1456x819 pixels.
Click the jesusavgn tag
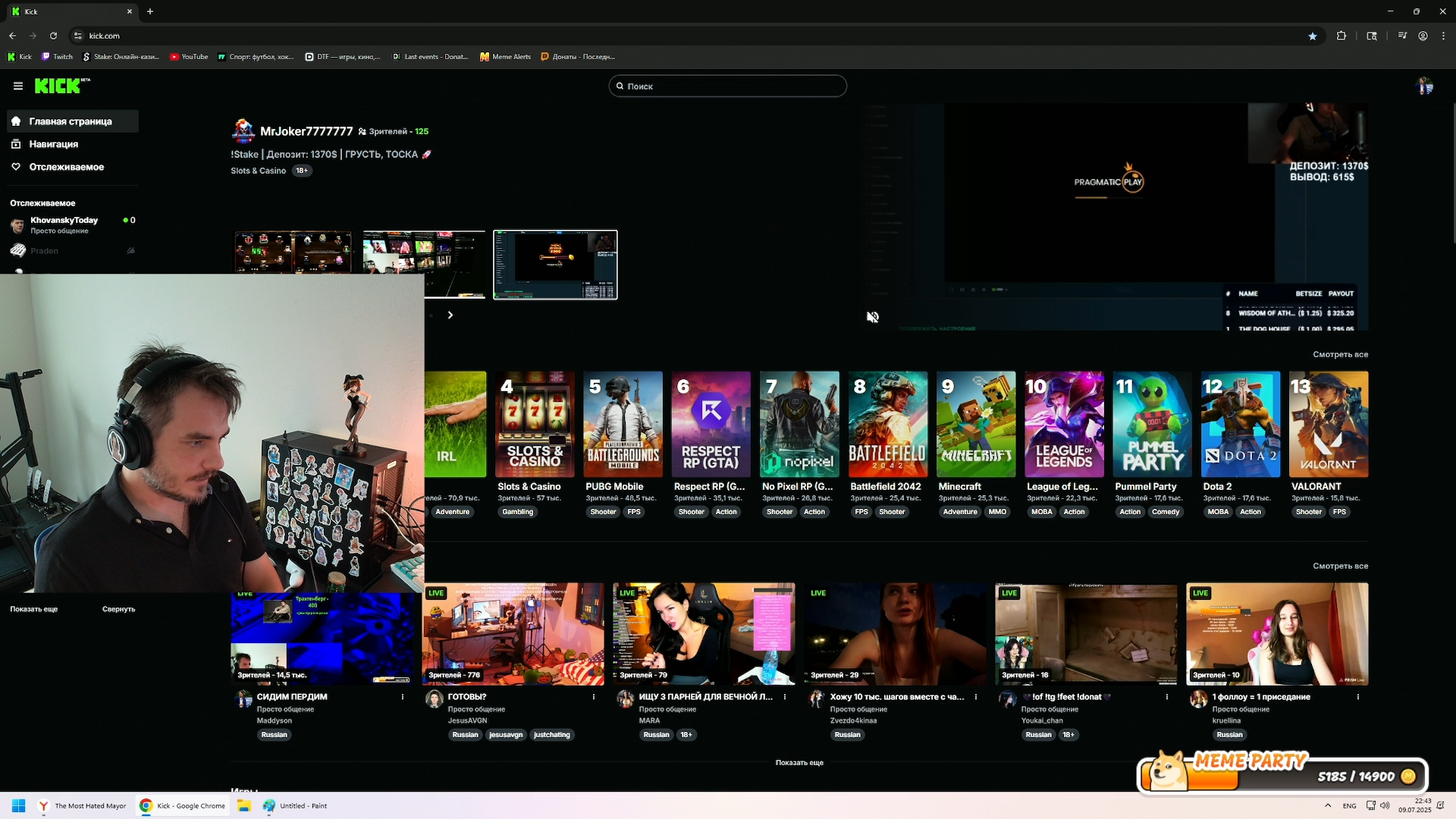pyautogui.click(x=506, y=735)
